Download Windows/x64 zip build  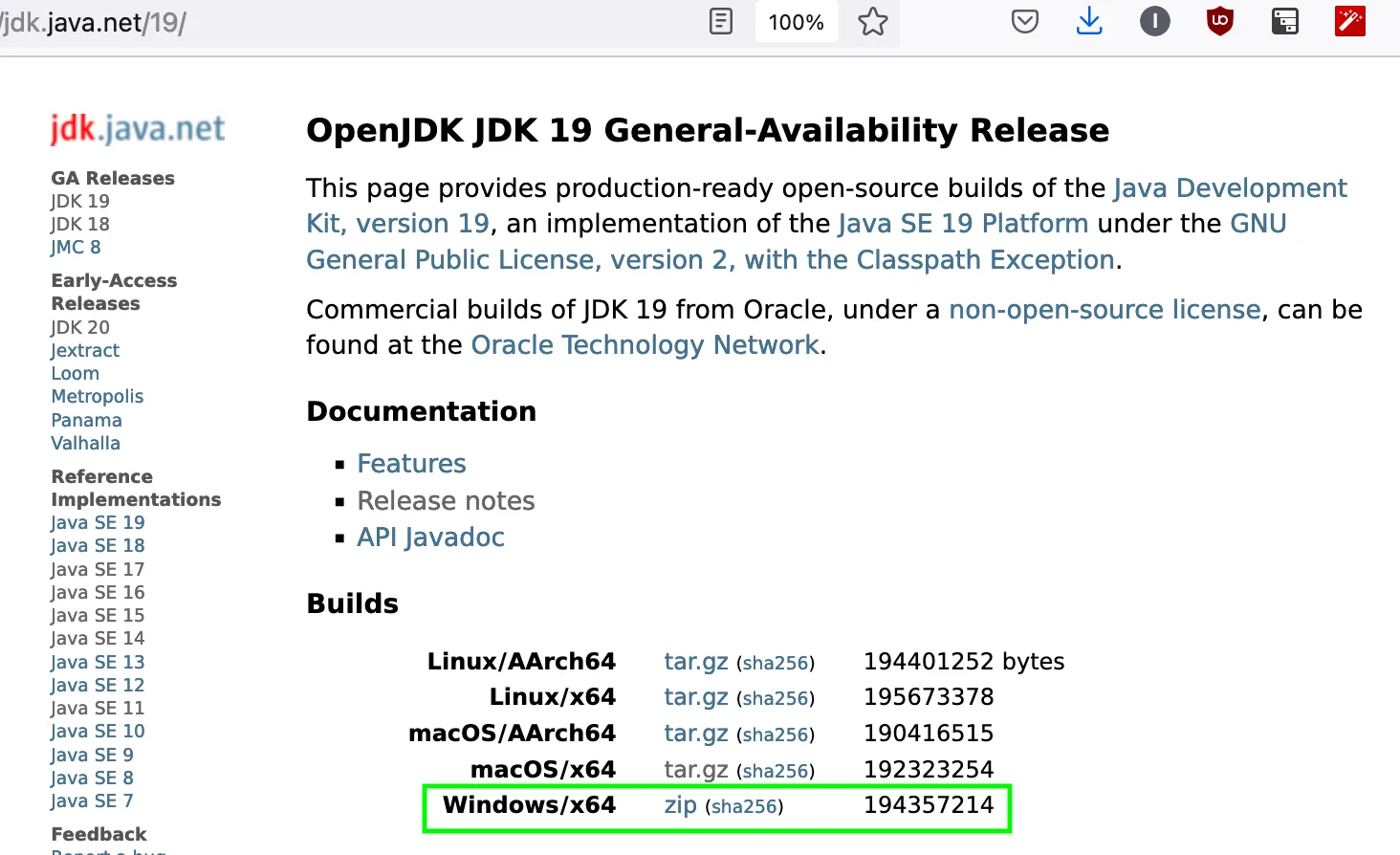point(681,805)
